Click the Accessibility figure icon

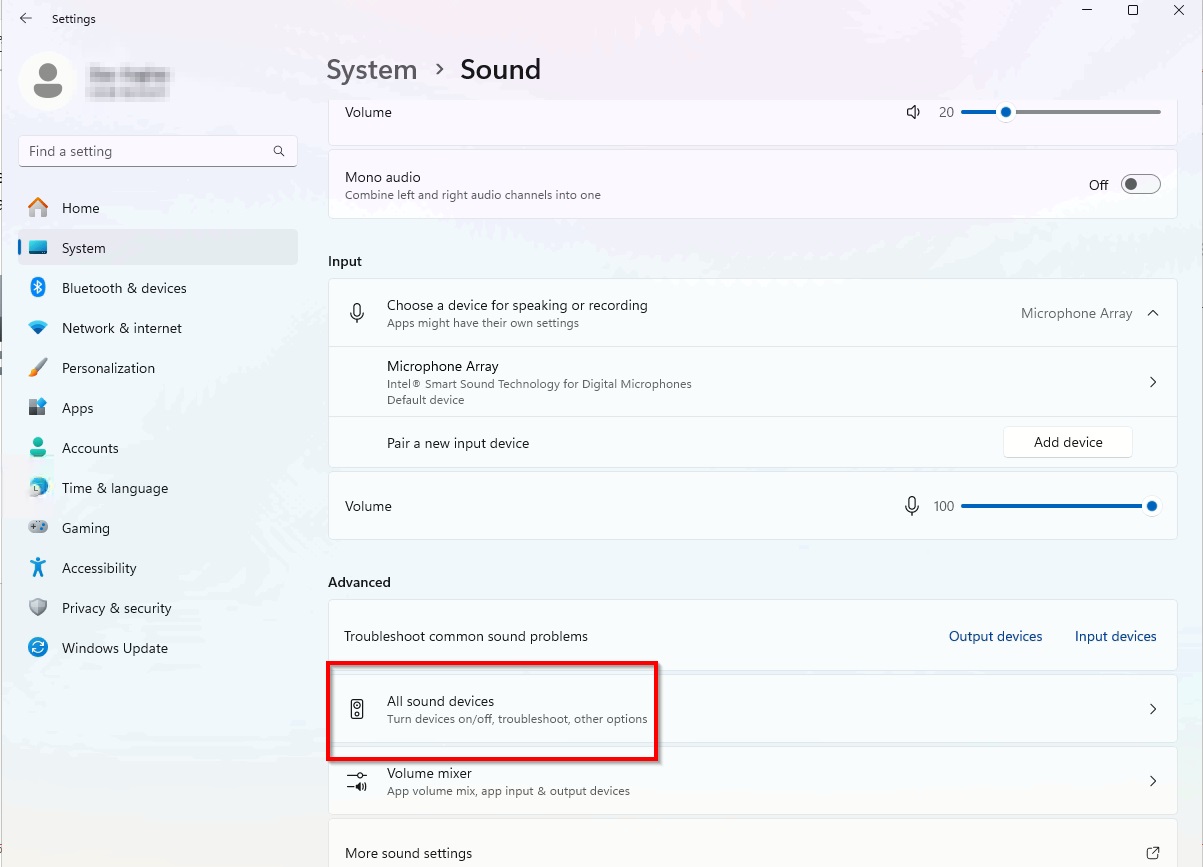tap(38, 568)
